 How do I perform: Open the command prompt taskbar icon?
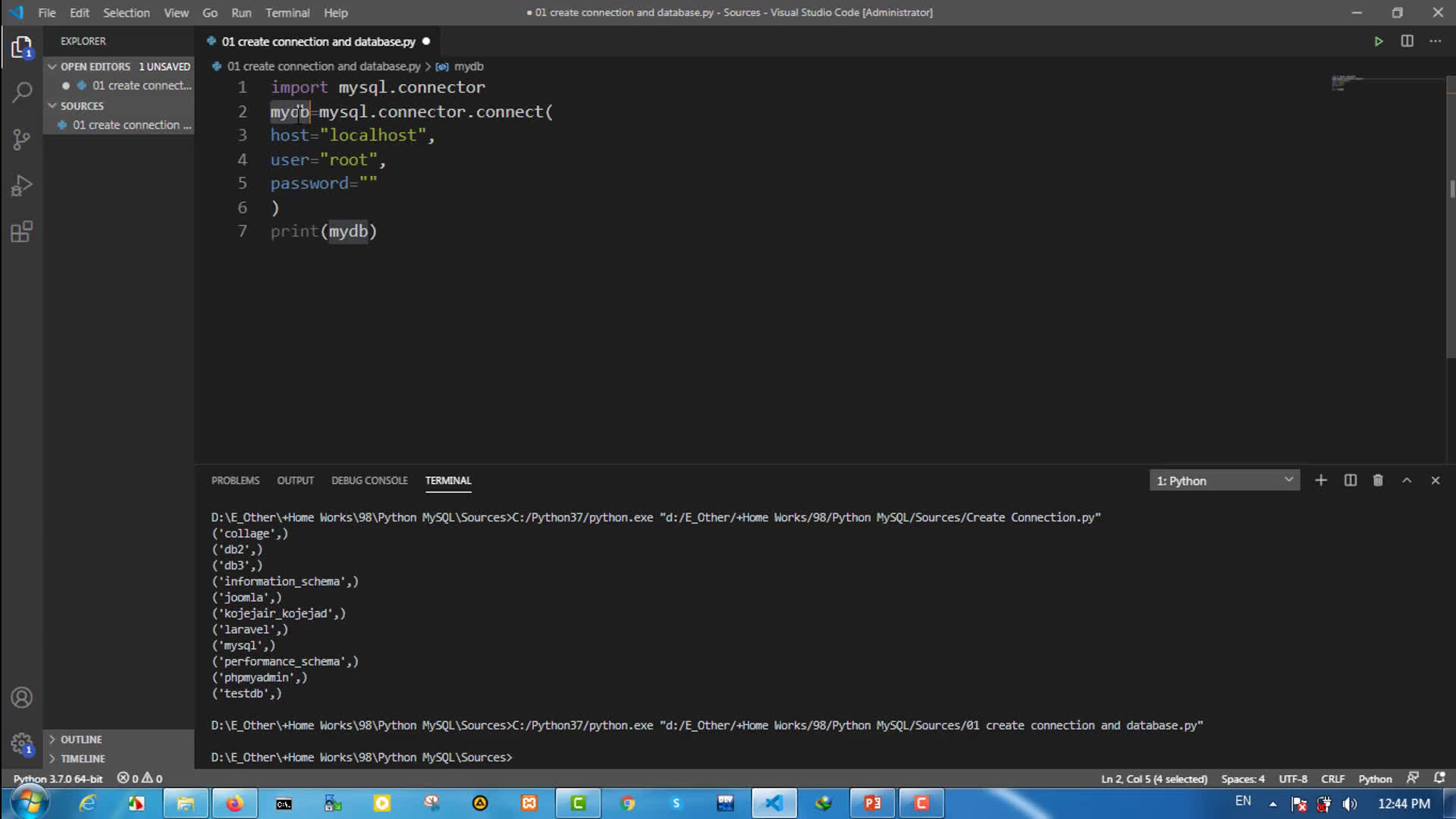[x=284, y=803]
